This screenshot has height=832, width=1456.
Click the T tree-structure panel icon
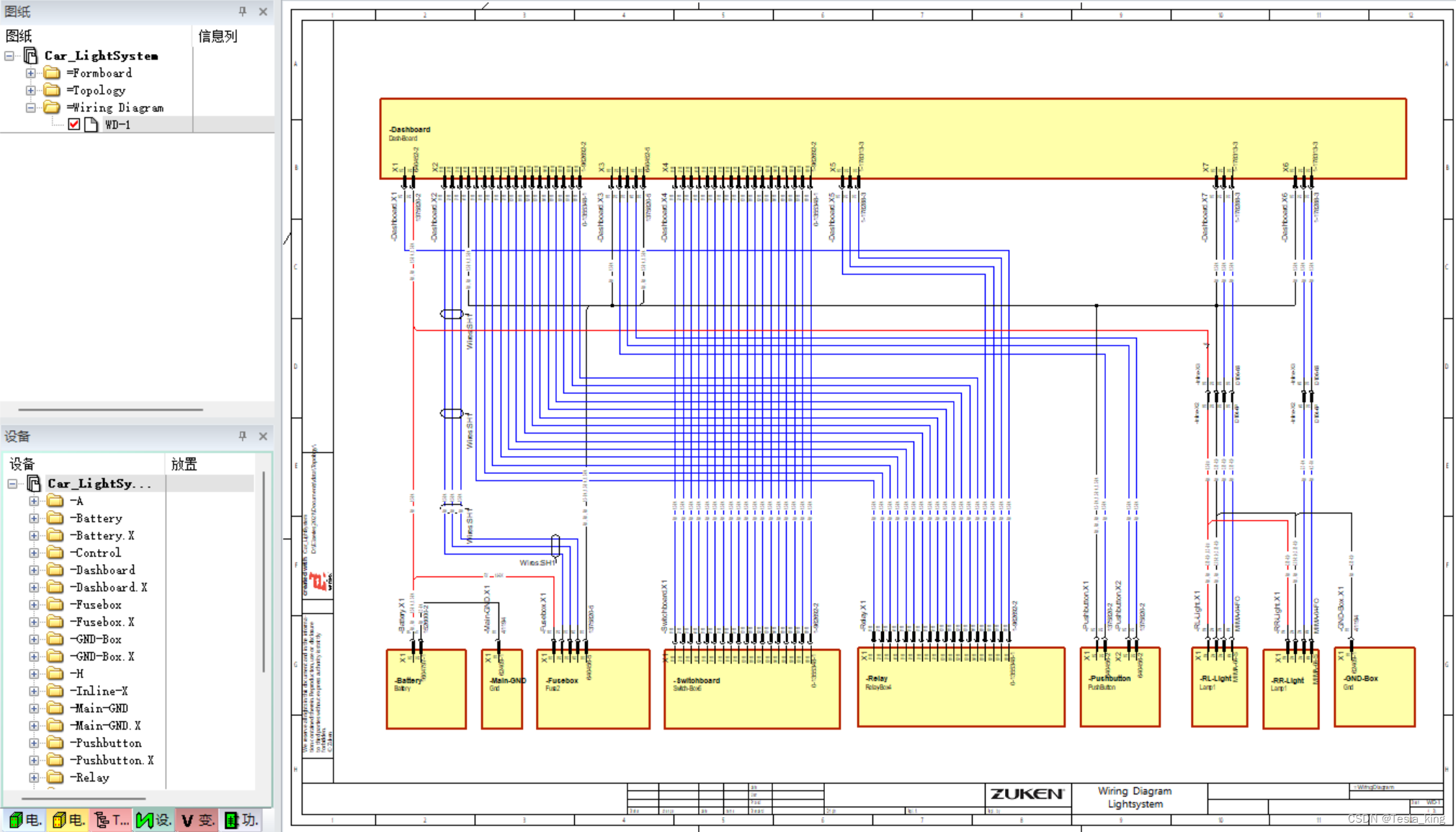[110, 819]
